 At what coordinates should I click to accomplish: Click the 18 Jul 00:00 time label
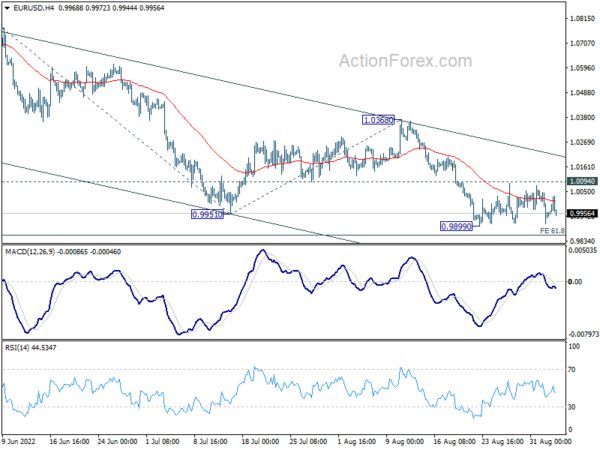pos(261,442)
